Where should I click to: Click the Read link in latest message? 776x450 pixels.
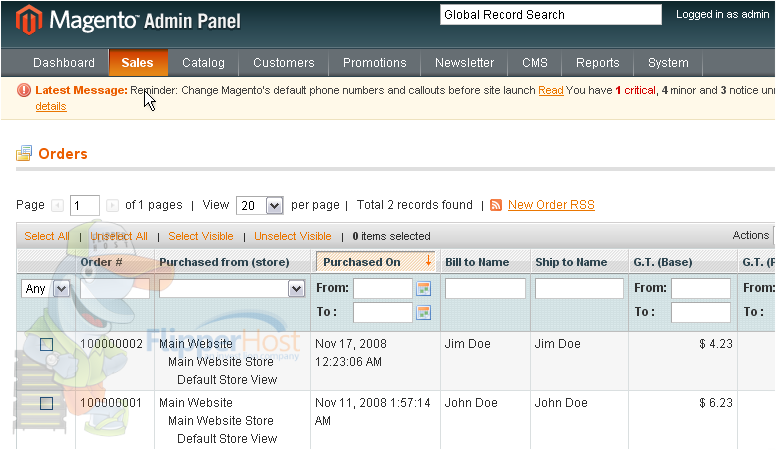(x=551, y=90)
